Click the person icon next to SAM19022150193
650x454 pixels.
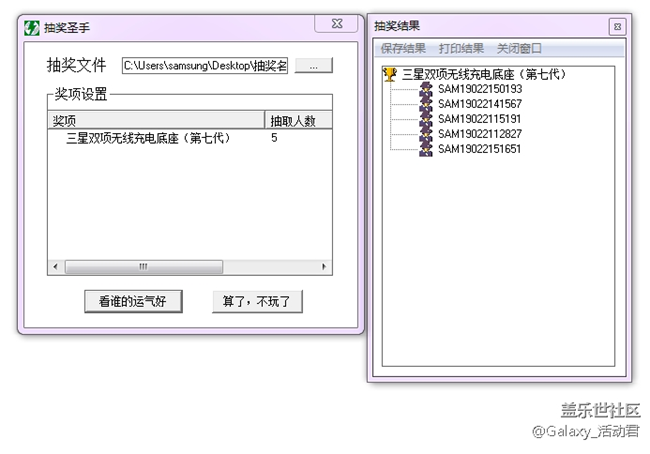click(x=426, y=89)
